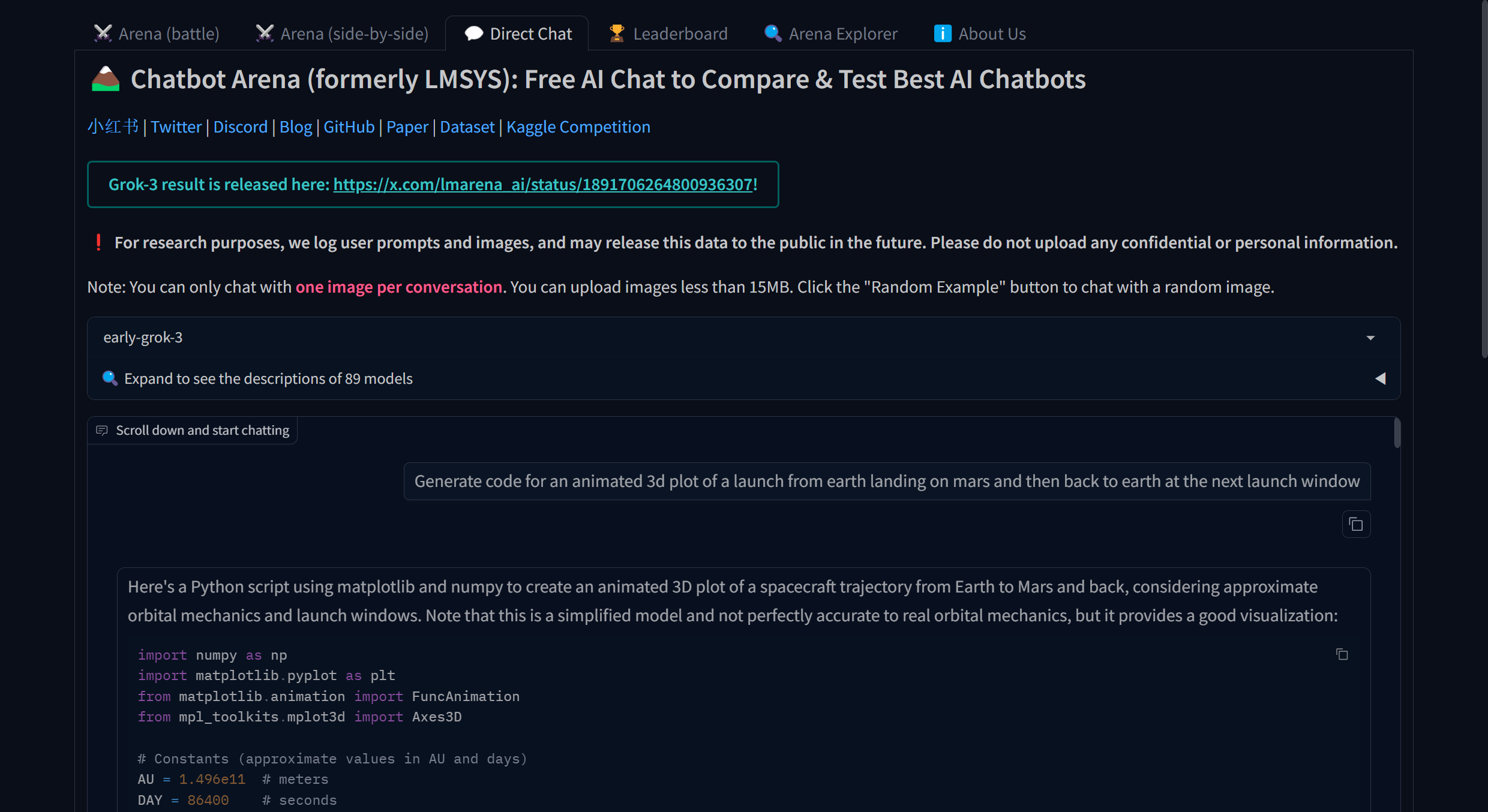This screenshot has height=812, width=1488.
Task: Click the 'AU = 1.496e11' code line
Action: tap(233, 779)
